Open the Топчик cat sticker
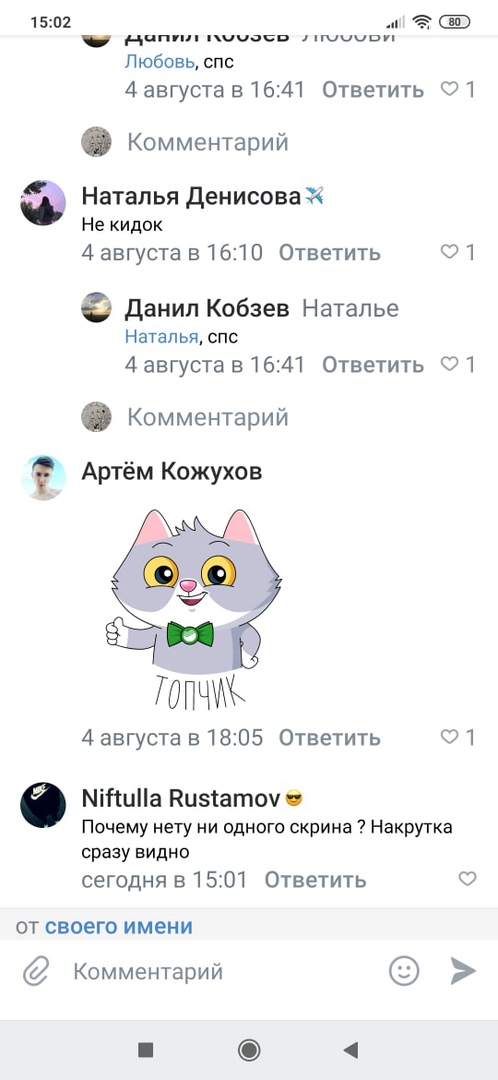 coord(193,610)
